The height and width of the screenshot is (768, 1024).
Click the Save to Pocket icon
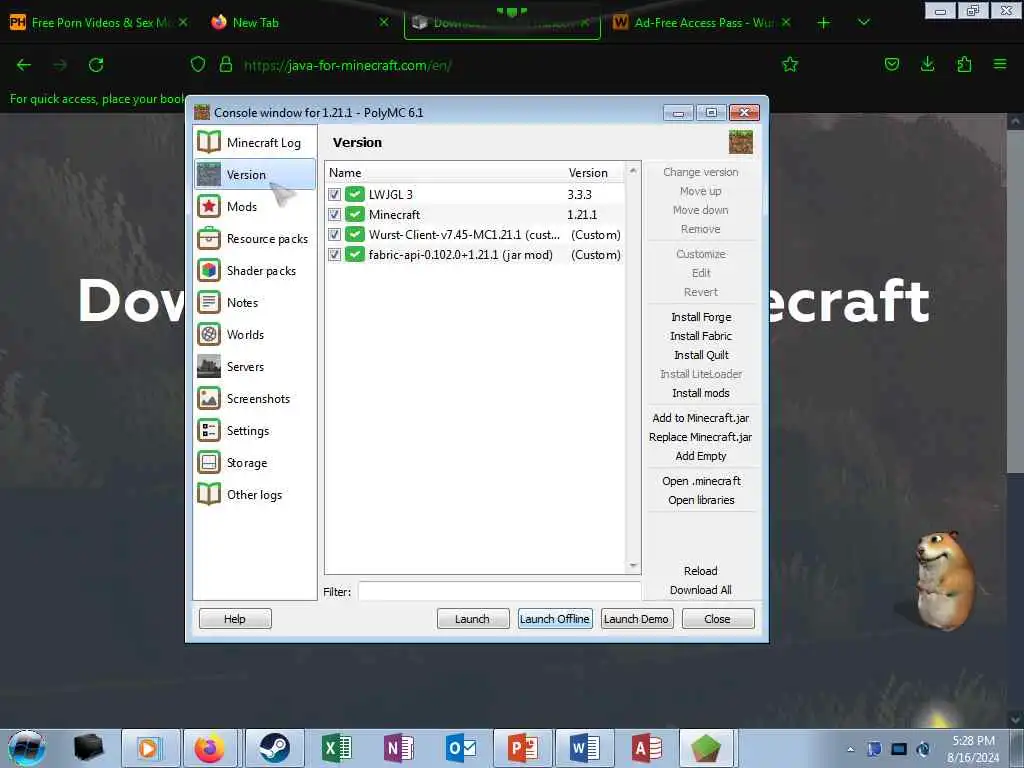click(891, 64)
